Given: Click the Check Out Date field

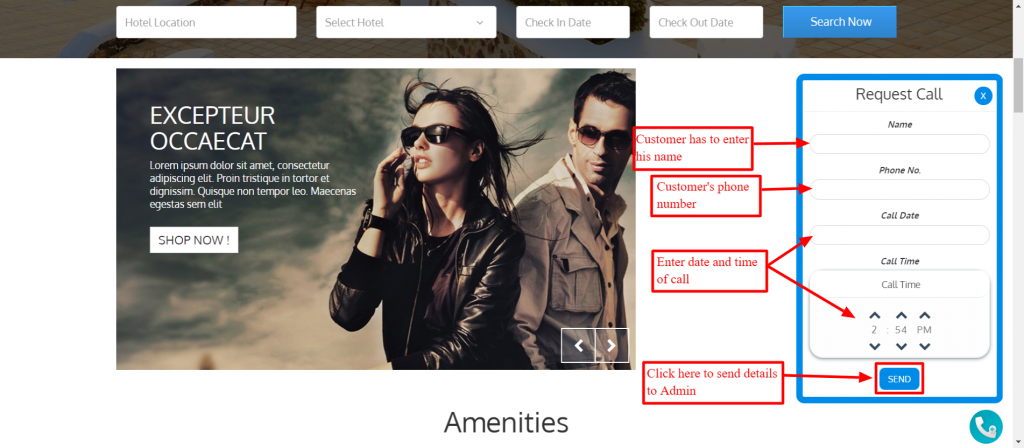Looking at the screenshot, I should click(706, 22).
